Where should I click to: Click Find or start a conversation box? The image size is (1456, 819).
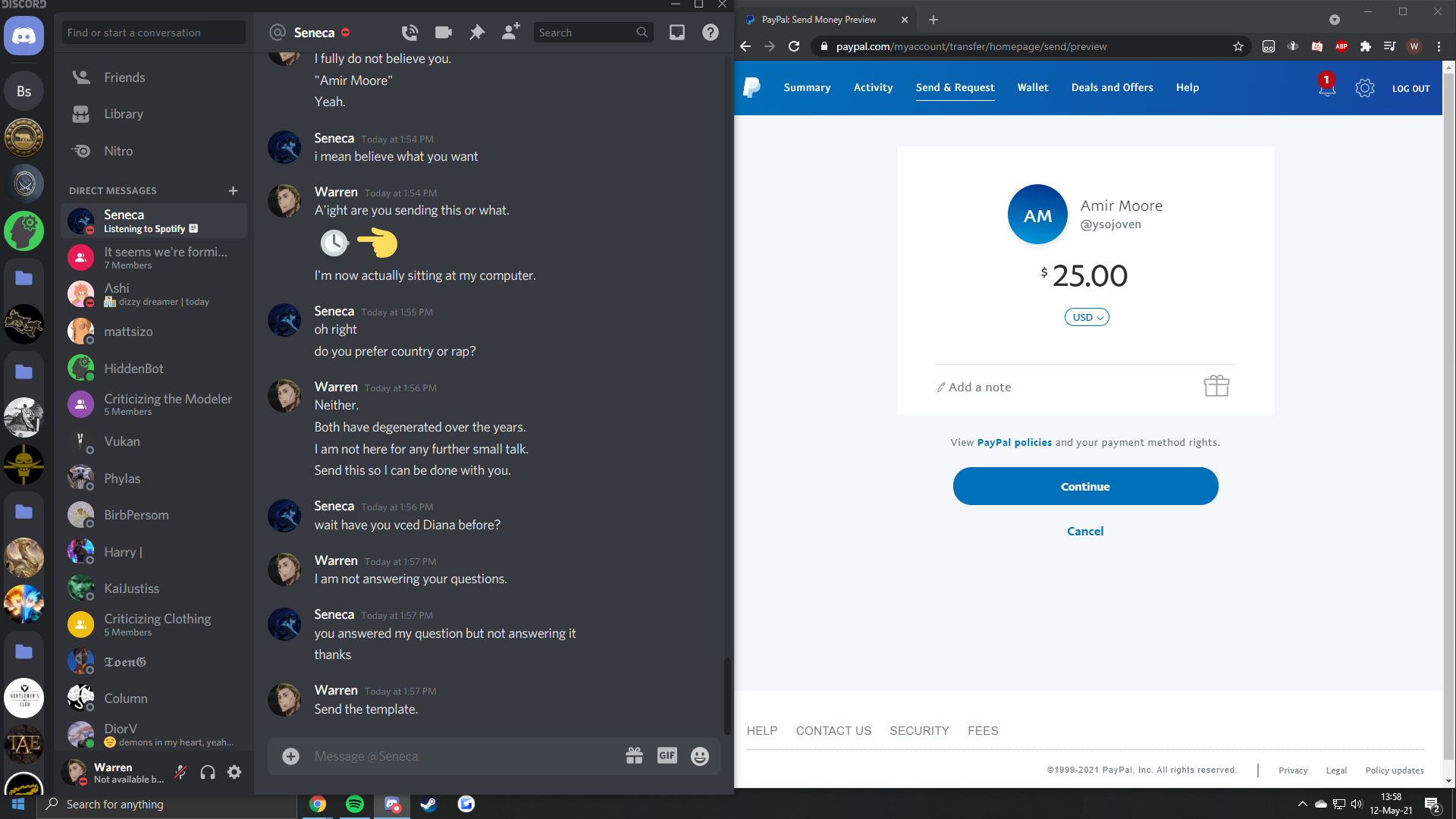click(154, 33)
